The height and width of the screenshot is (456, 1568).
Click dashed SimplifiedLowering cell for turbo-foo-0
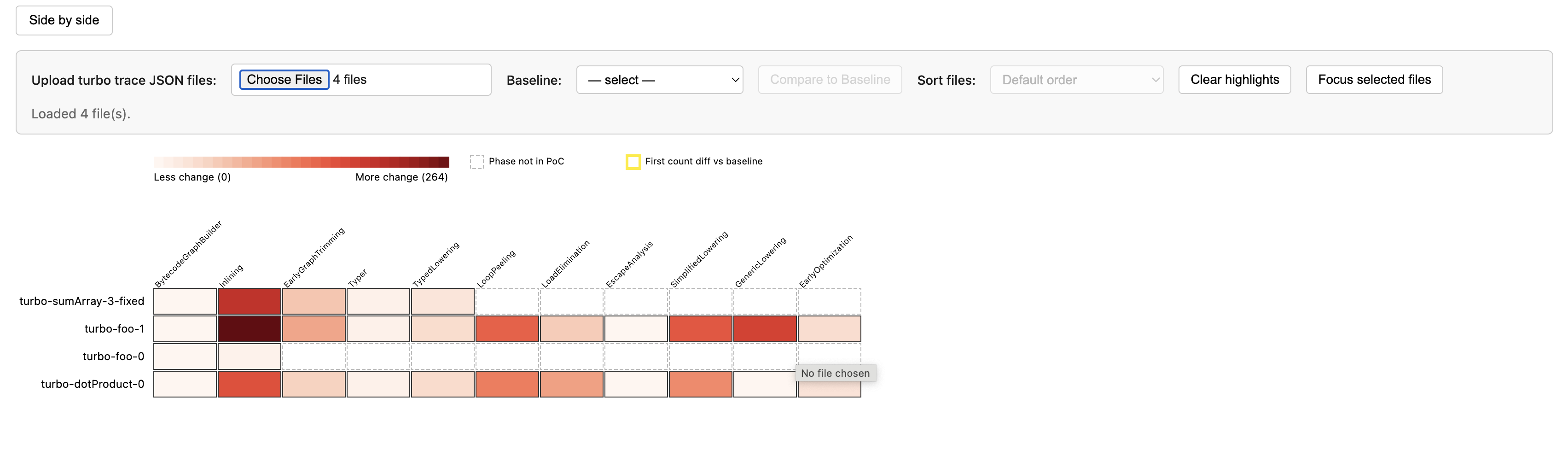point(701,356)
